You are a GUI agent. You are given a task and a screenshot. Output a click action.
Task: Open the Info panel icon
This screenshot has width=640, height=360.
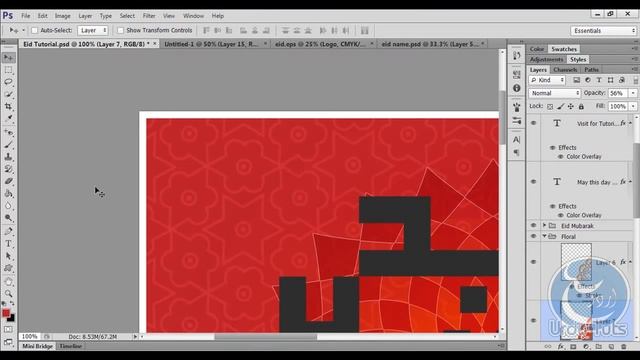(517, 88)
